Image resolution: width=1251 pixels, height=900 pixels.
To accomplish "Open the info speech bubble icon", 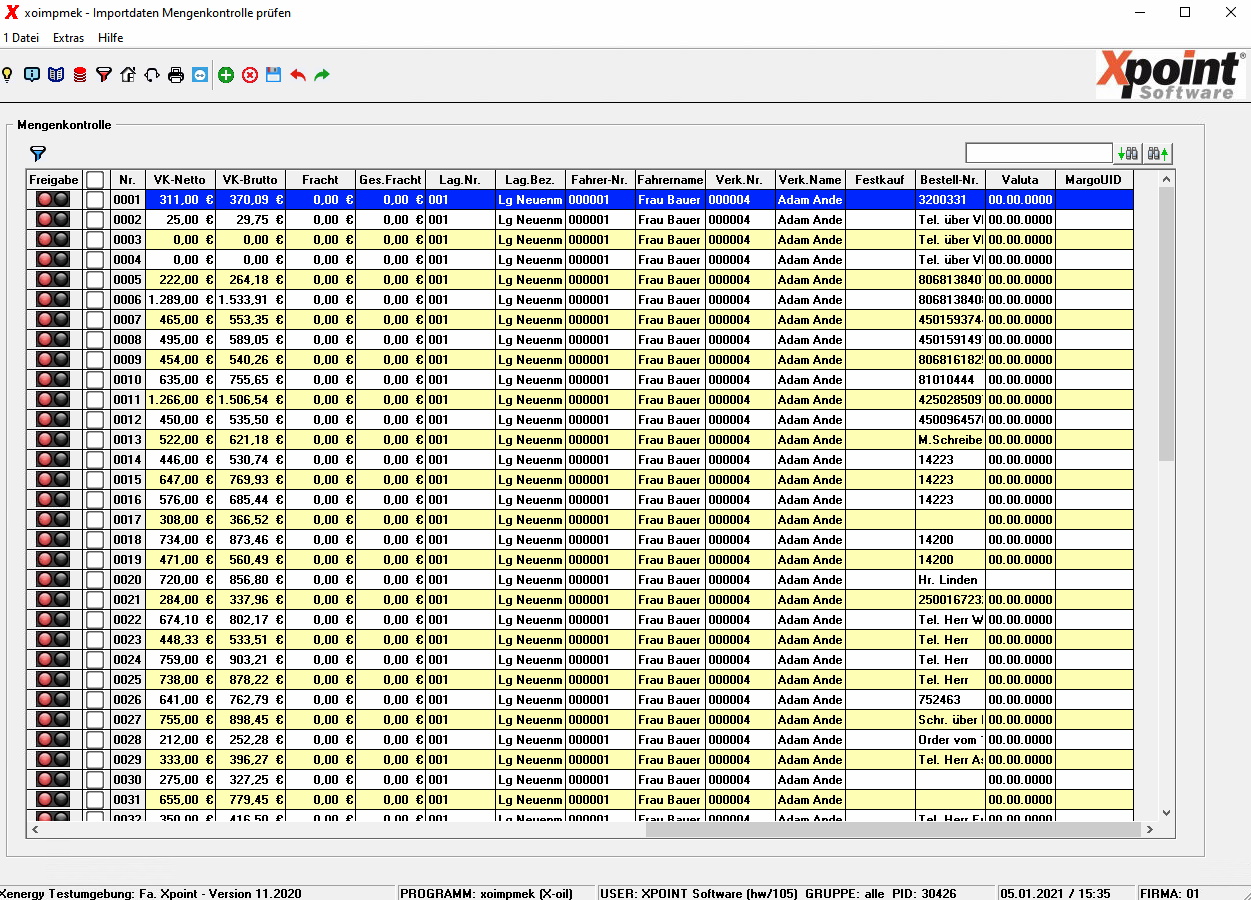I will point(32,75).
